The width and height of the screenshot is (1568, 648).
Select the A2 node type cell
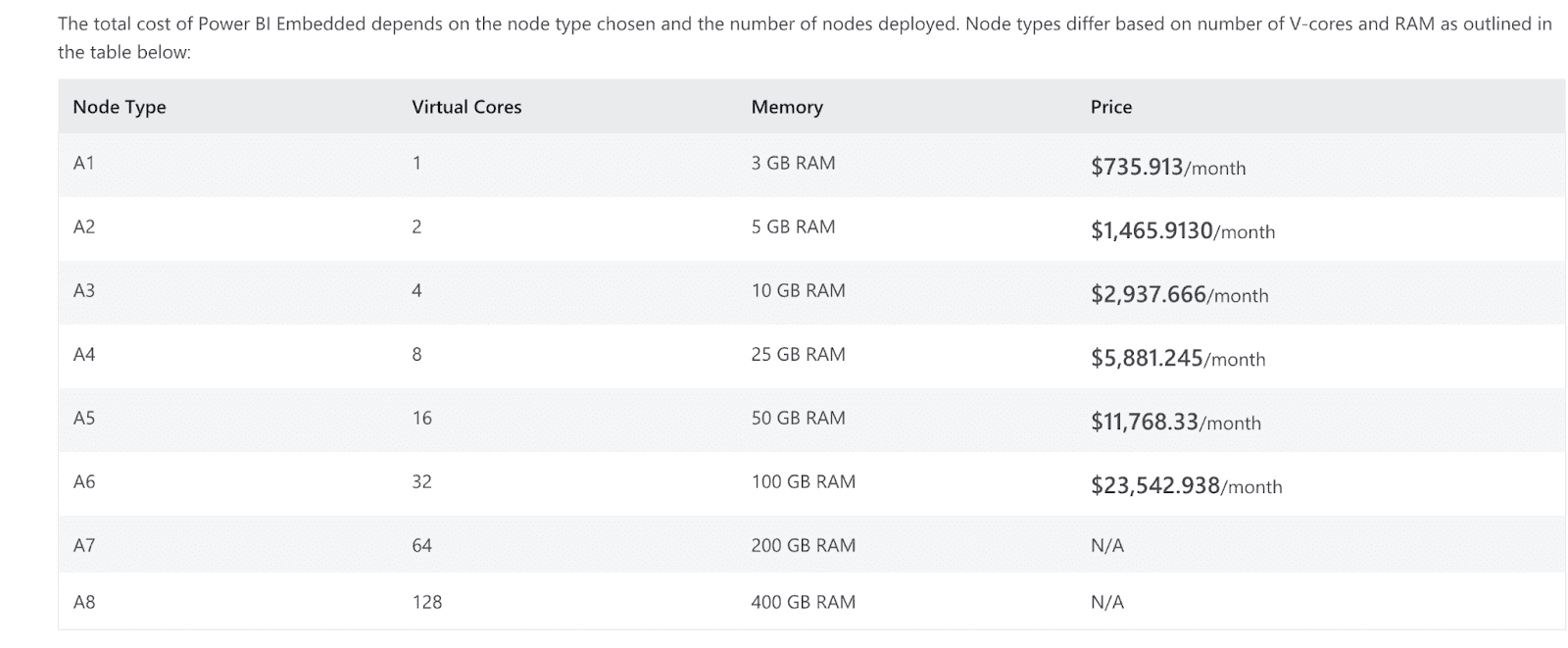84,226
